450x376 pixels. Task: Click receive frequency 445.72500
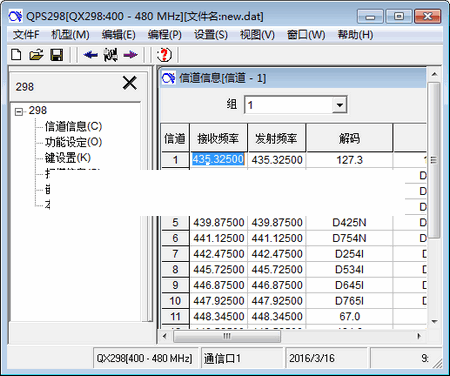click(219, 269)
